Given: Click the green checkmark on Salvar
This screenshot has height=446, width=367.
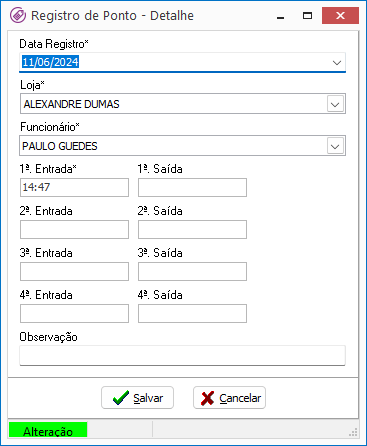Looking at the screenshot, I should (x=121, y=398).
